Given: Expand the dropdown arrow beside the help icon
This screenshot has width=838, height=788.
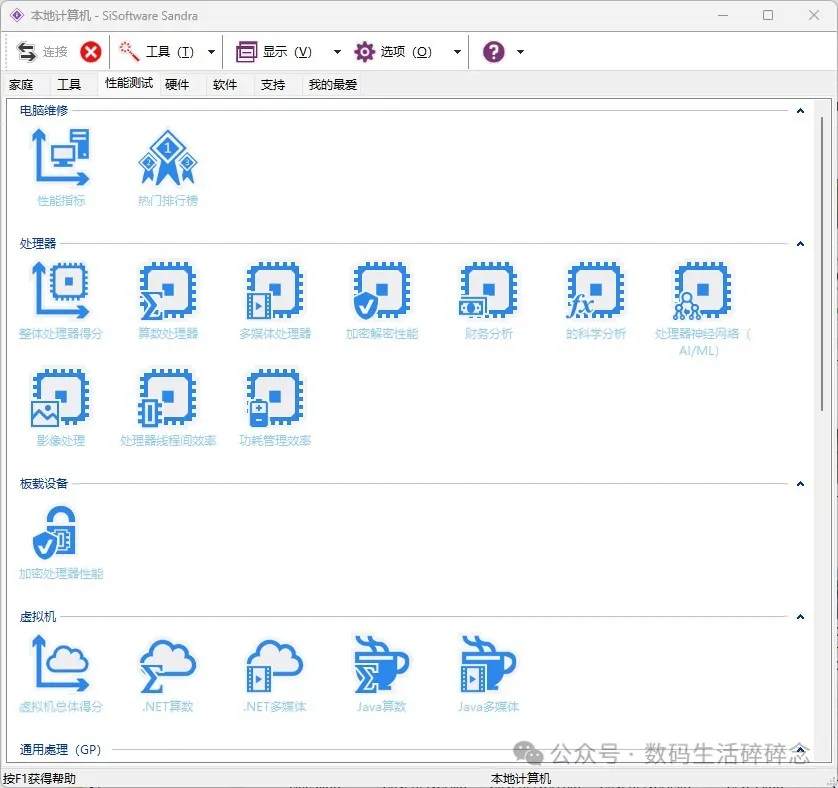Looking at the screenshot, I should coord(521,52).
